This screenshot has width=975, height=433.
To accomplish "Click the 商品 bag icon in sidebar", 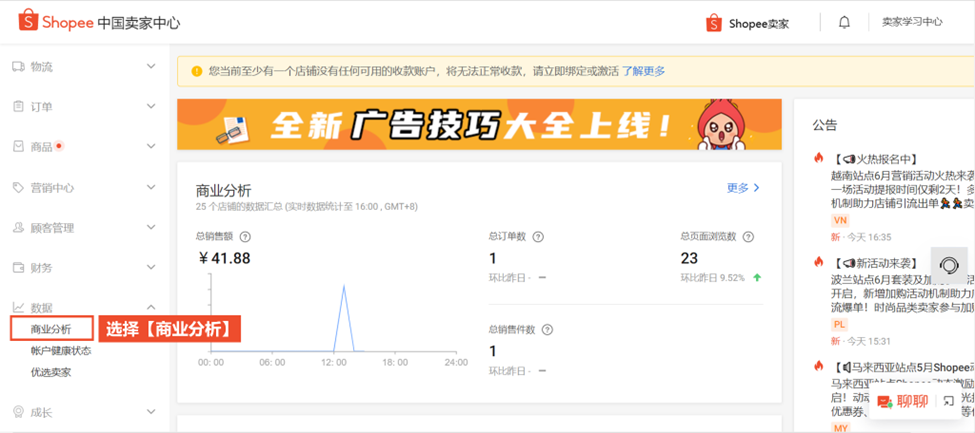I will point(19,146).
